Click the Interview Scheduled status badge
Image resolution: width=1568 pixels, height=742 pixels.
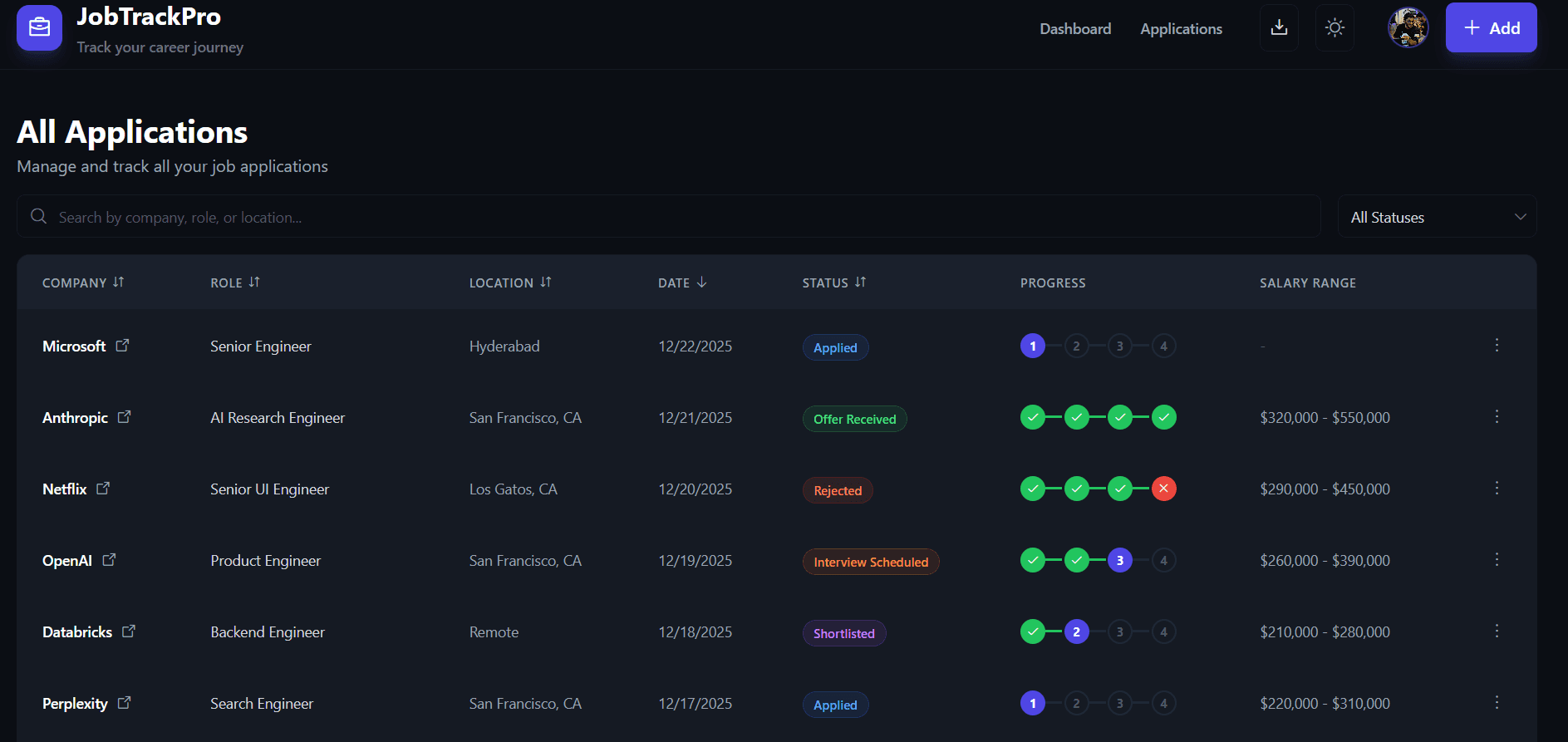pos(871,562)
